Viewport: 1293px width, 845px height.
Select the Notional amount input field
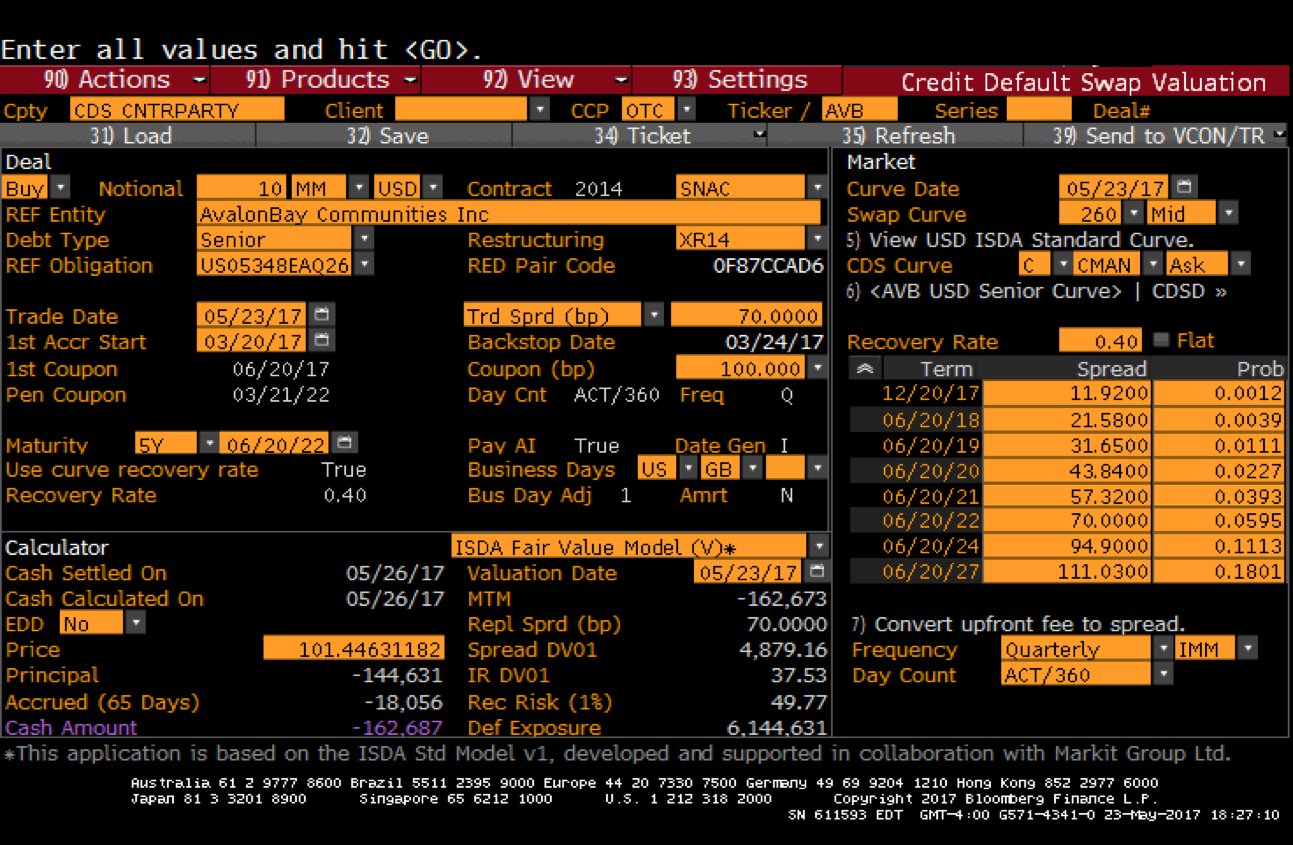pos(241,188)
